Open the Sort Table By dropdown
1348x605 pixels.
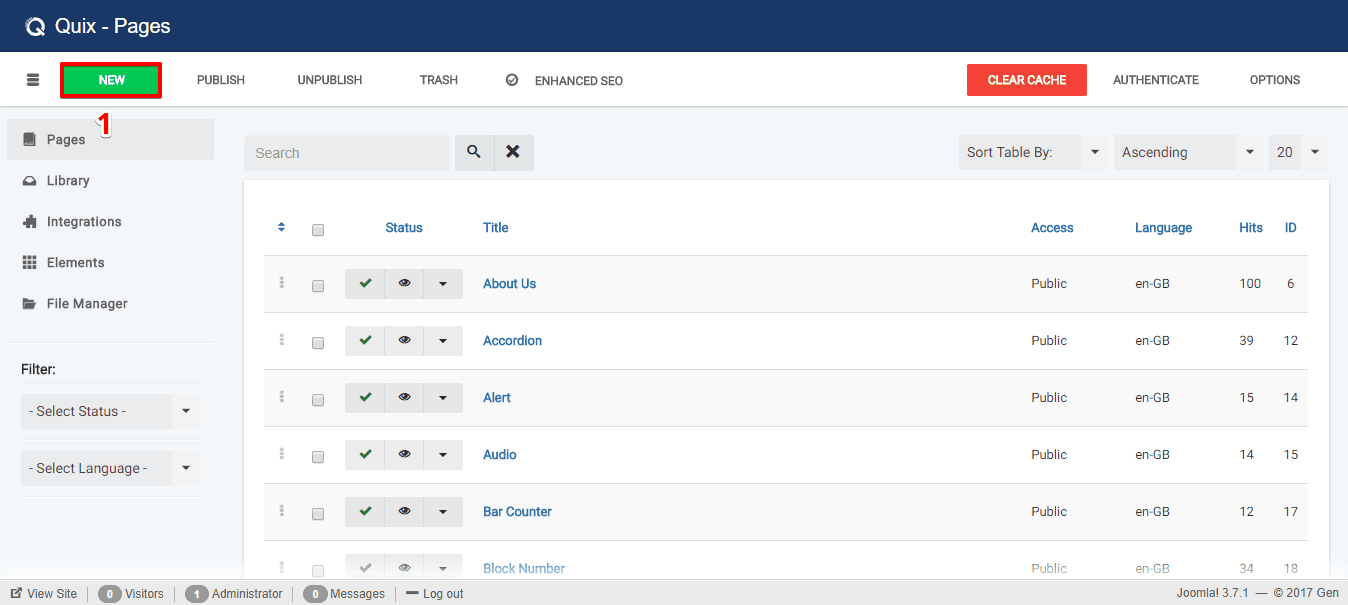click(x=1033, y=152)
